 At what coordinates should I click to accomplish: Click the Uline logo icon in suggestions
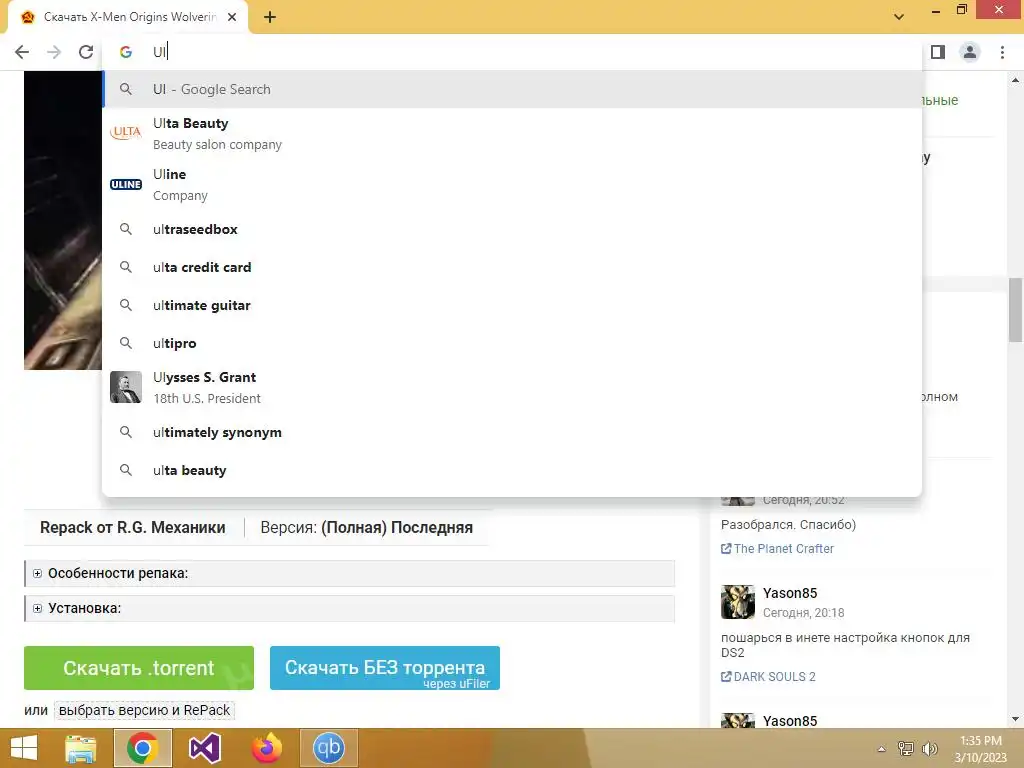pos(126,184)
